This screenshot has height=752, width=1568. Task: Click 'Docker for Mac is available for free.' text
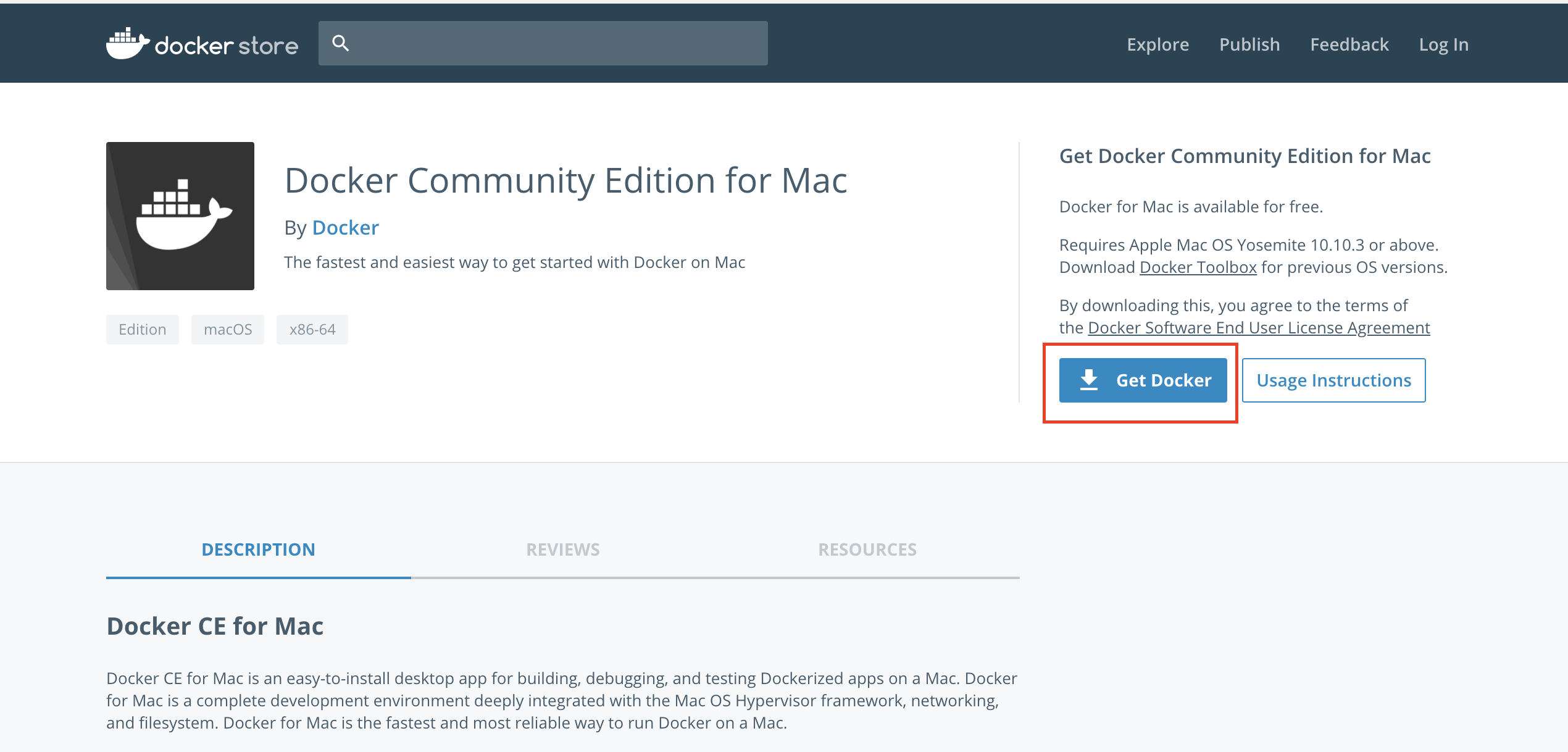tap(1191, 207)
